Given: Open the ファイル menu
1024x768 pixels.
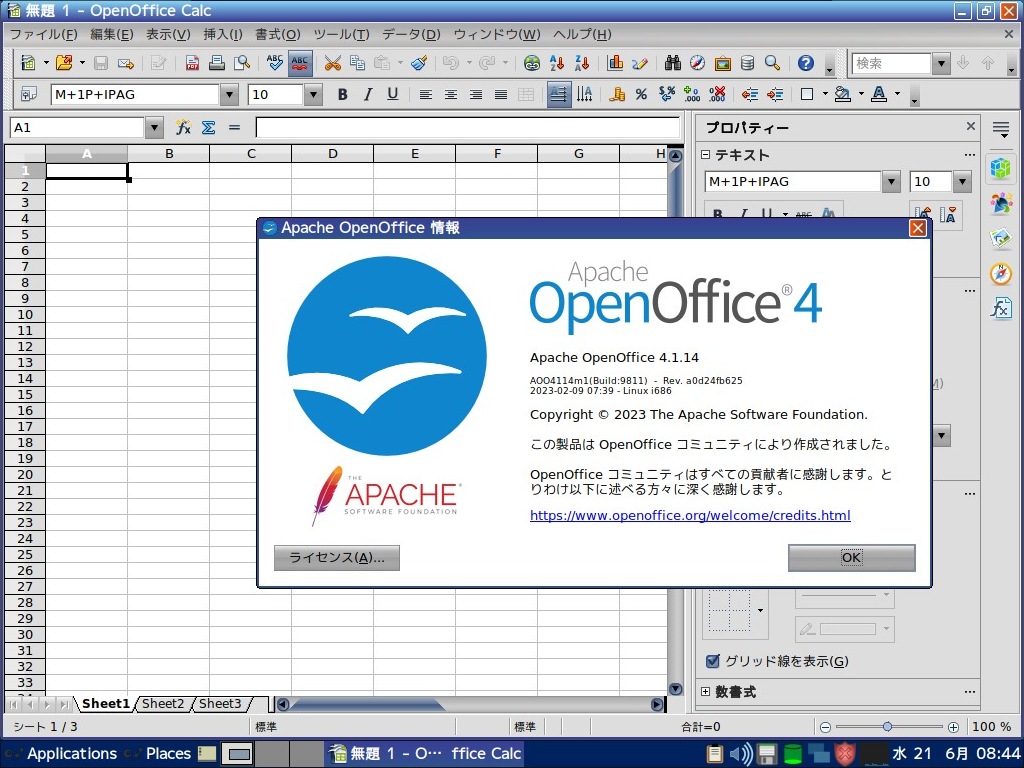Looking at the screenshot, I should point(43,35).
